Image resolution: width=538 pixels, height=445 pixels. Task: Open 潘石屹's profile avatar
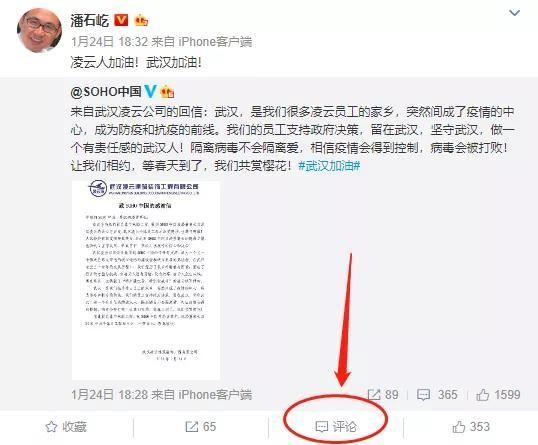tap(39, 30)
